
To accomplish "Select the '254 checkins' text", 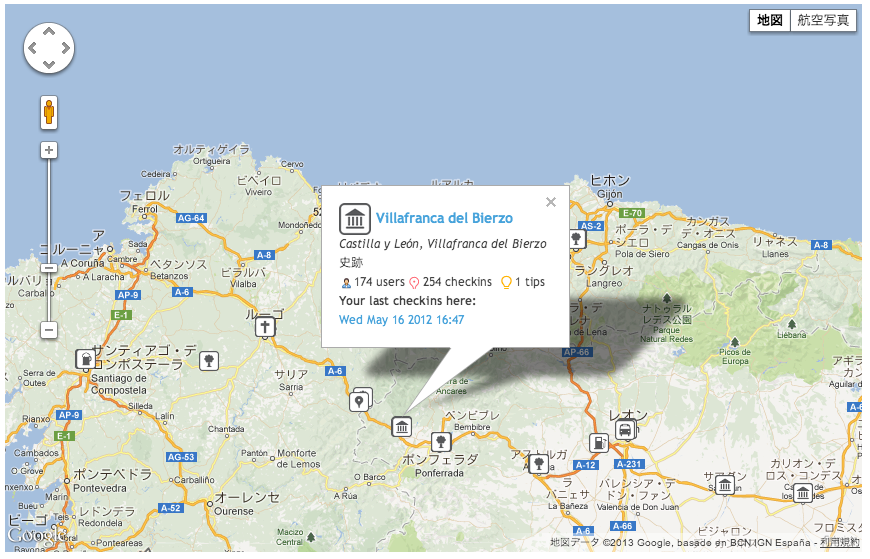I will click(457, 282).
